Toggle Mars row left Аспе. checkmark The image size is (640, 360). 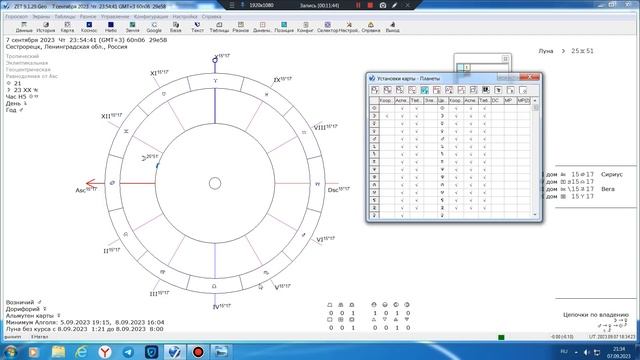point(402,139)
